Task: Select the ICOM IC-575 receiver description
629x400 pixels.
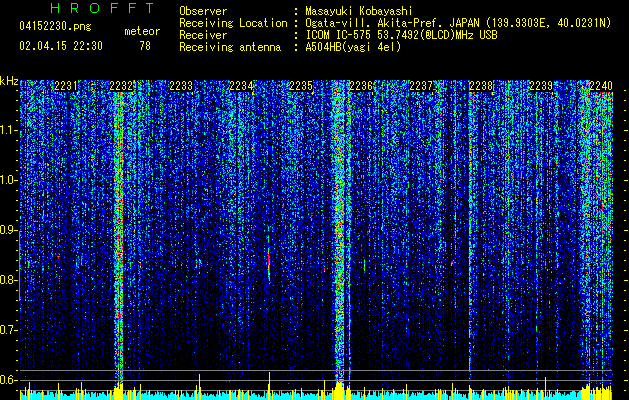Action: pyautogui.click(x=402, y=35)
